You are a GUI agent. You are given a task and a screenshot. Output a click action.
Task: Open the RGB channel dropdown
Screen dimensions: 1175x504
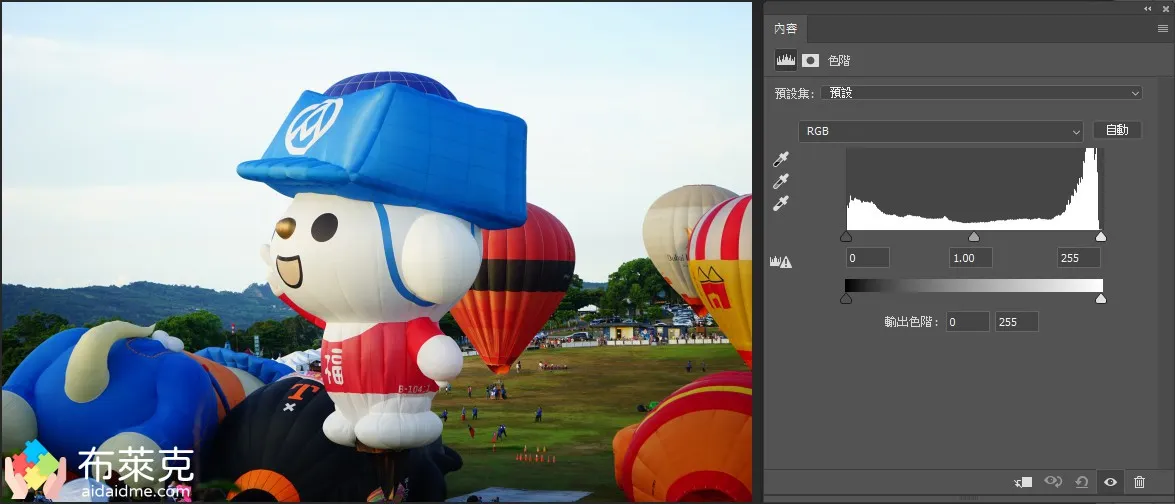tap(940, 131)
